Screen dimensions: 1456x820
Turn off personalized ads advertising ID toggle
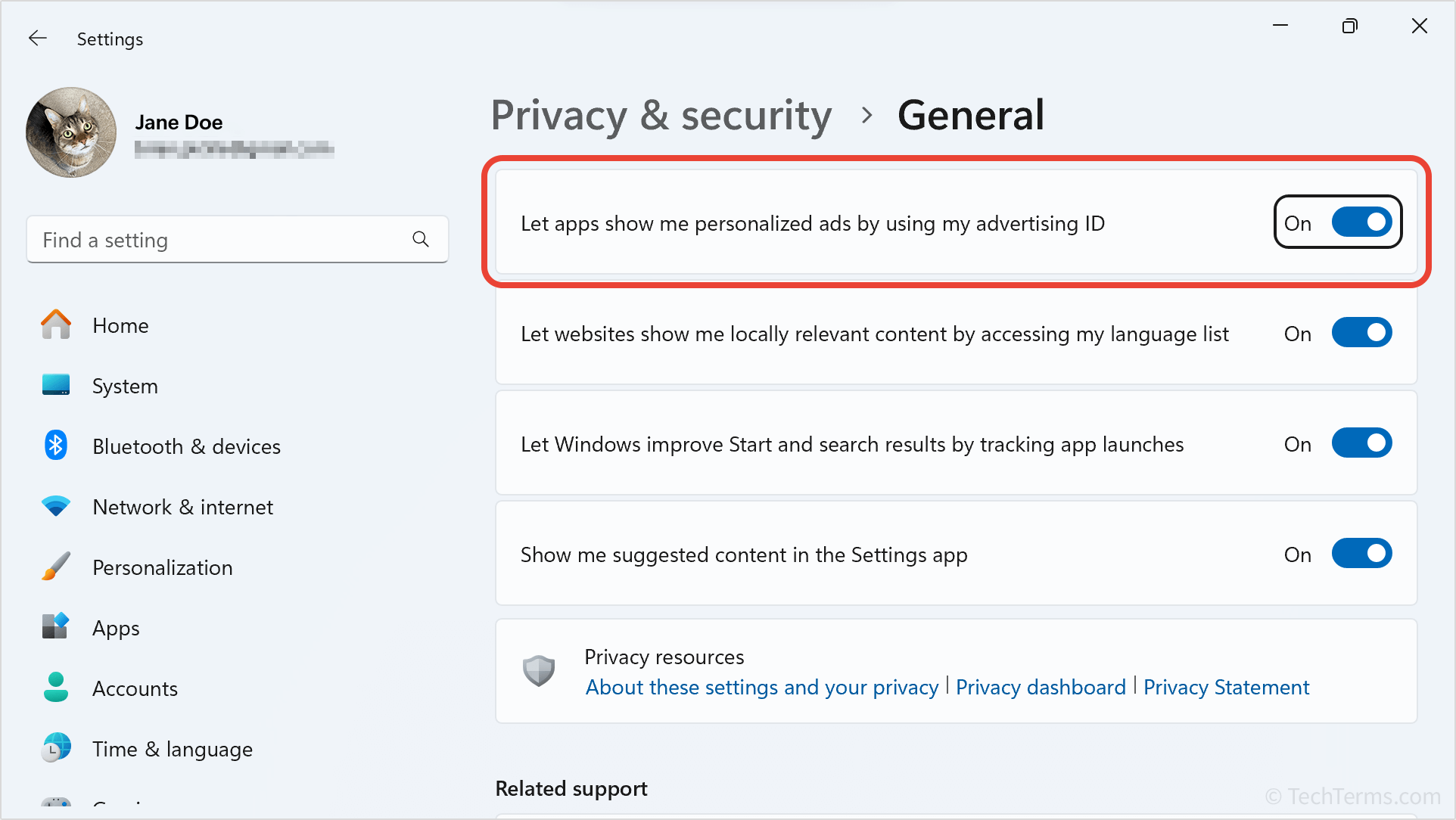(x=1361, y=222)
